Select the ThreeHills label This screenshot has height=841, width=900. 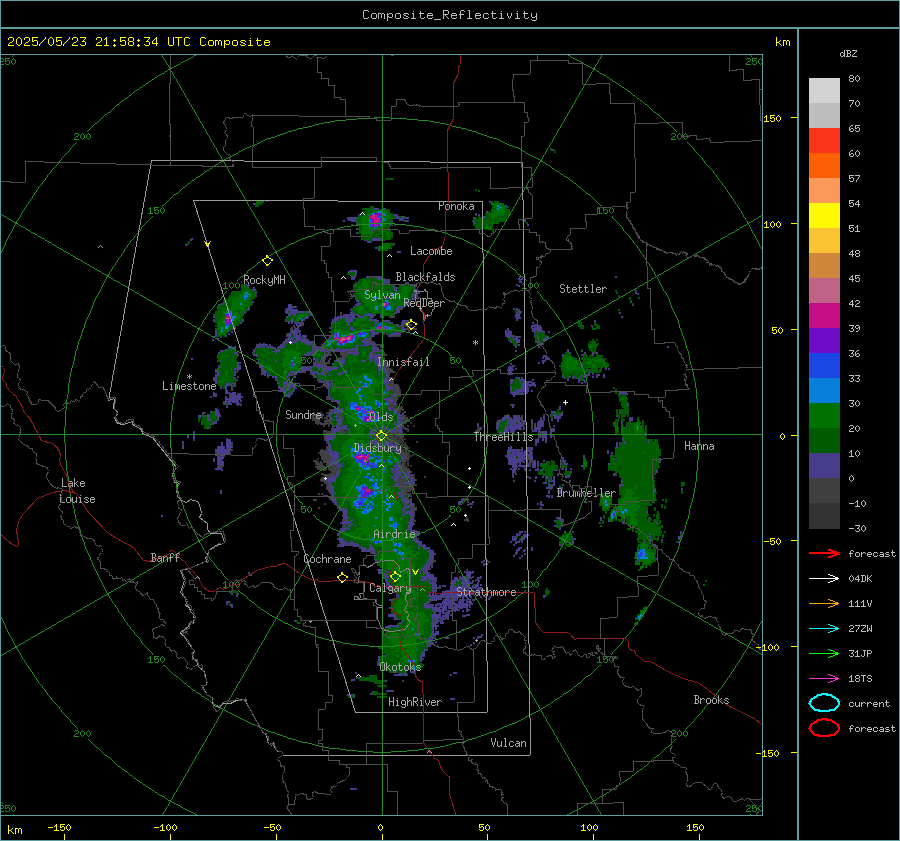(x=503, y=437)
